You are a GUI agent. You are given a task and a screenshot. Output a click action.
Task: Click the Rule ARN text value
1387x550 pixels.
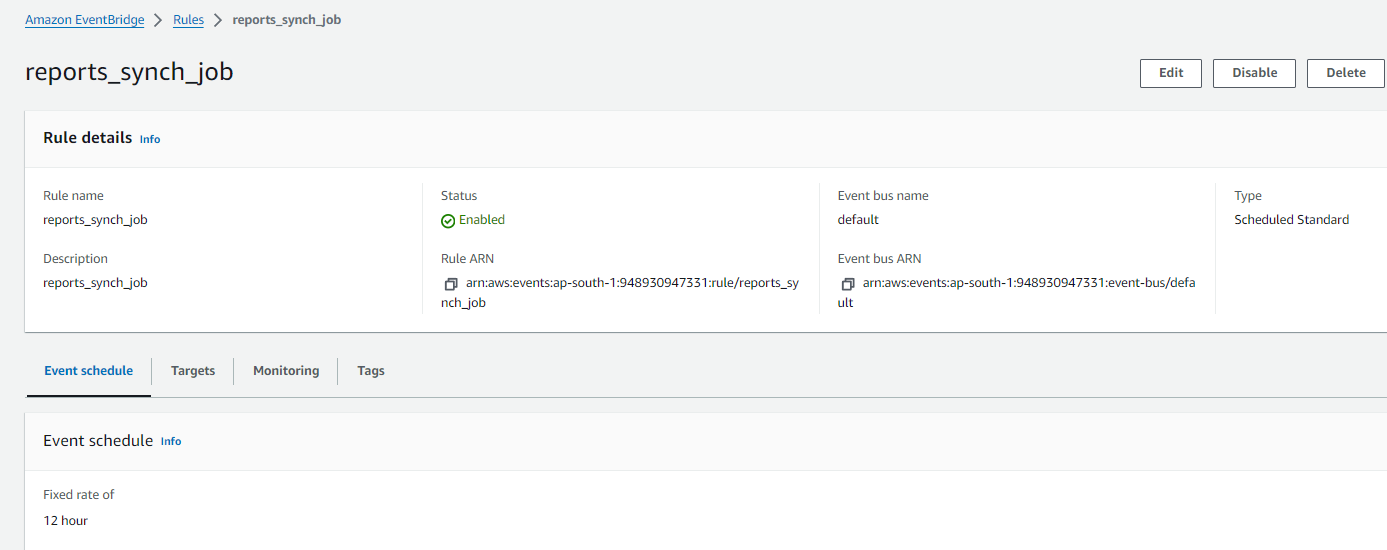tap(620, 293)
